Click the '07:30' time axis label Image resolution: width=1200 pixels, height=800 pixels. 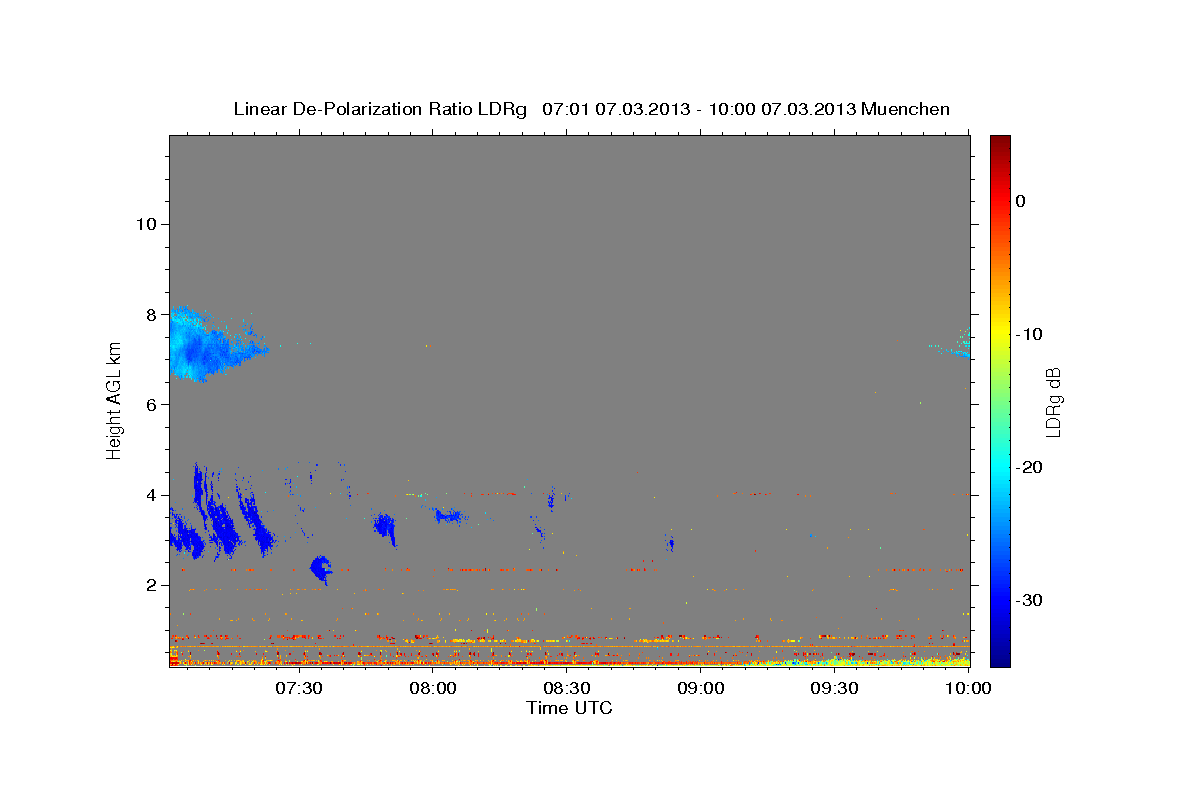click(298, 688)
